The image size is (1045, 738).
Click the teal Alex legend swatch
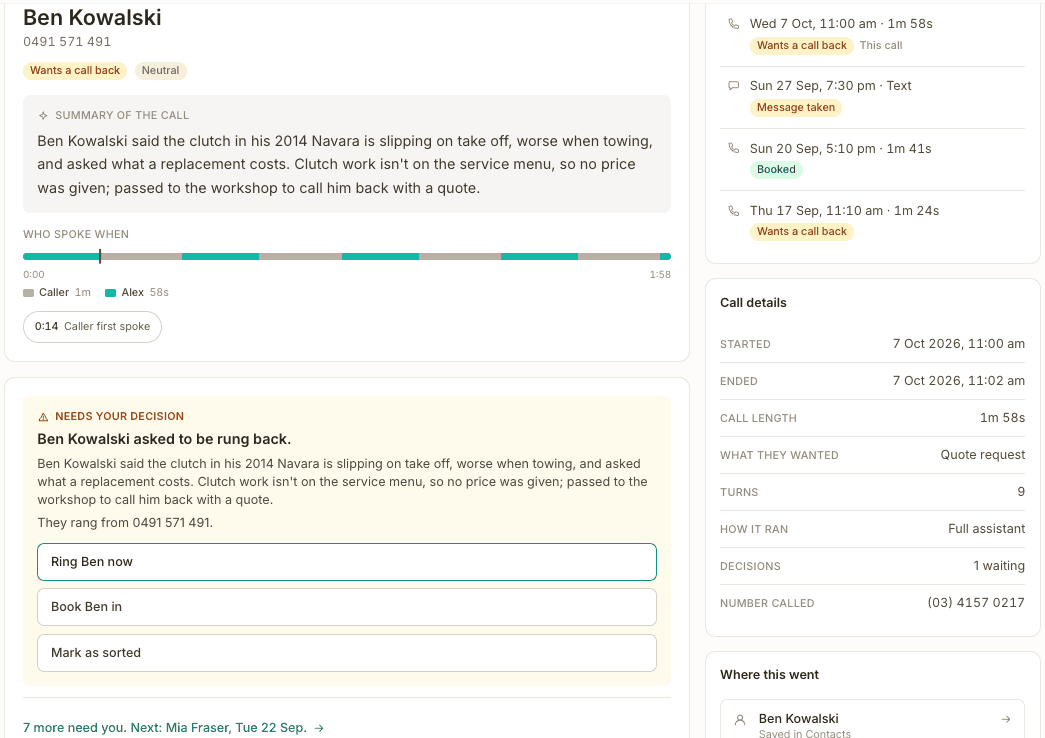[111, 293]
